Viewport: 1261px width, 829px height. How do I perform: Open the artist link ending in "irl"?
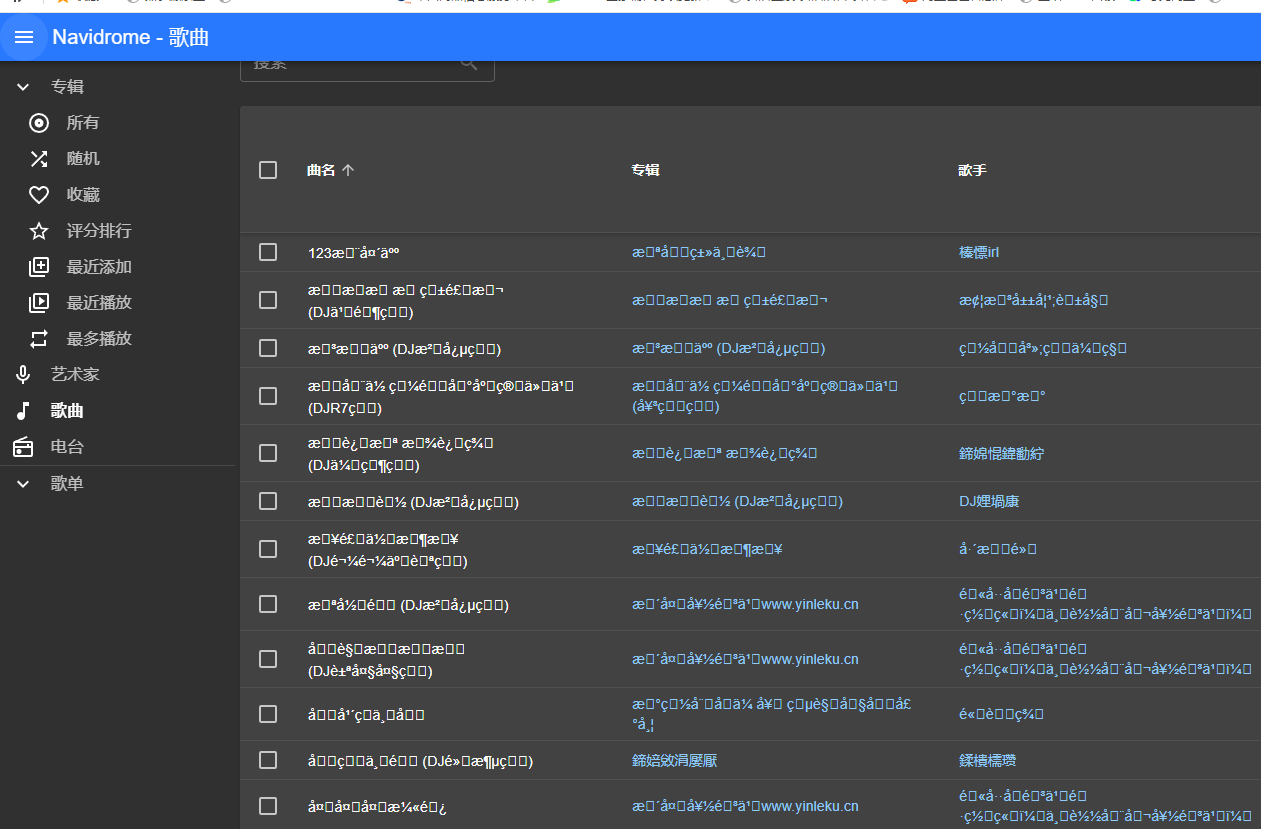click(x=979, y=252)
